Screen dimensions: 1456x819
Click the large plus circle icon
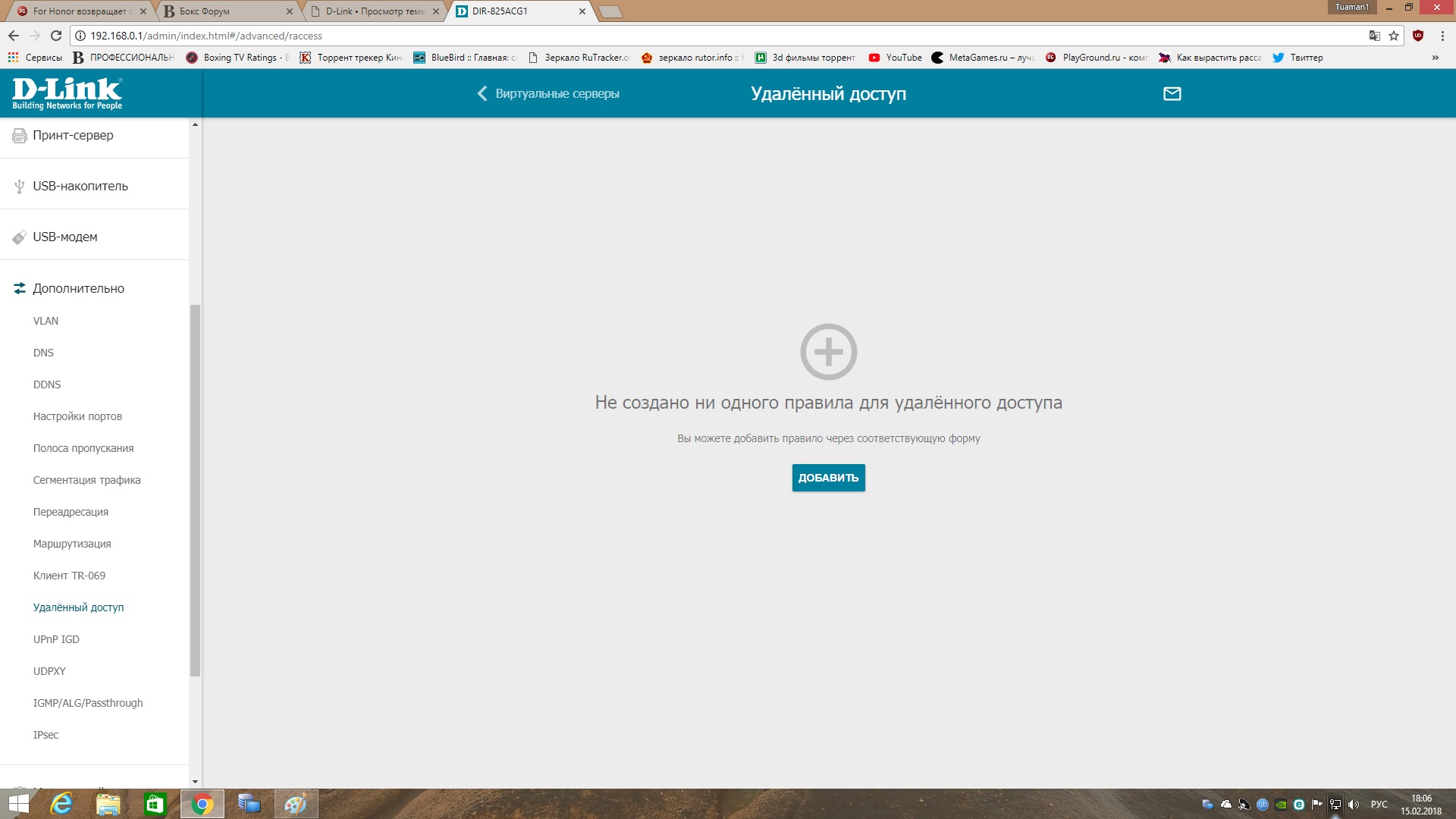(x=828, y=352)
